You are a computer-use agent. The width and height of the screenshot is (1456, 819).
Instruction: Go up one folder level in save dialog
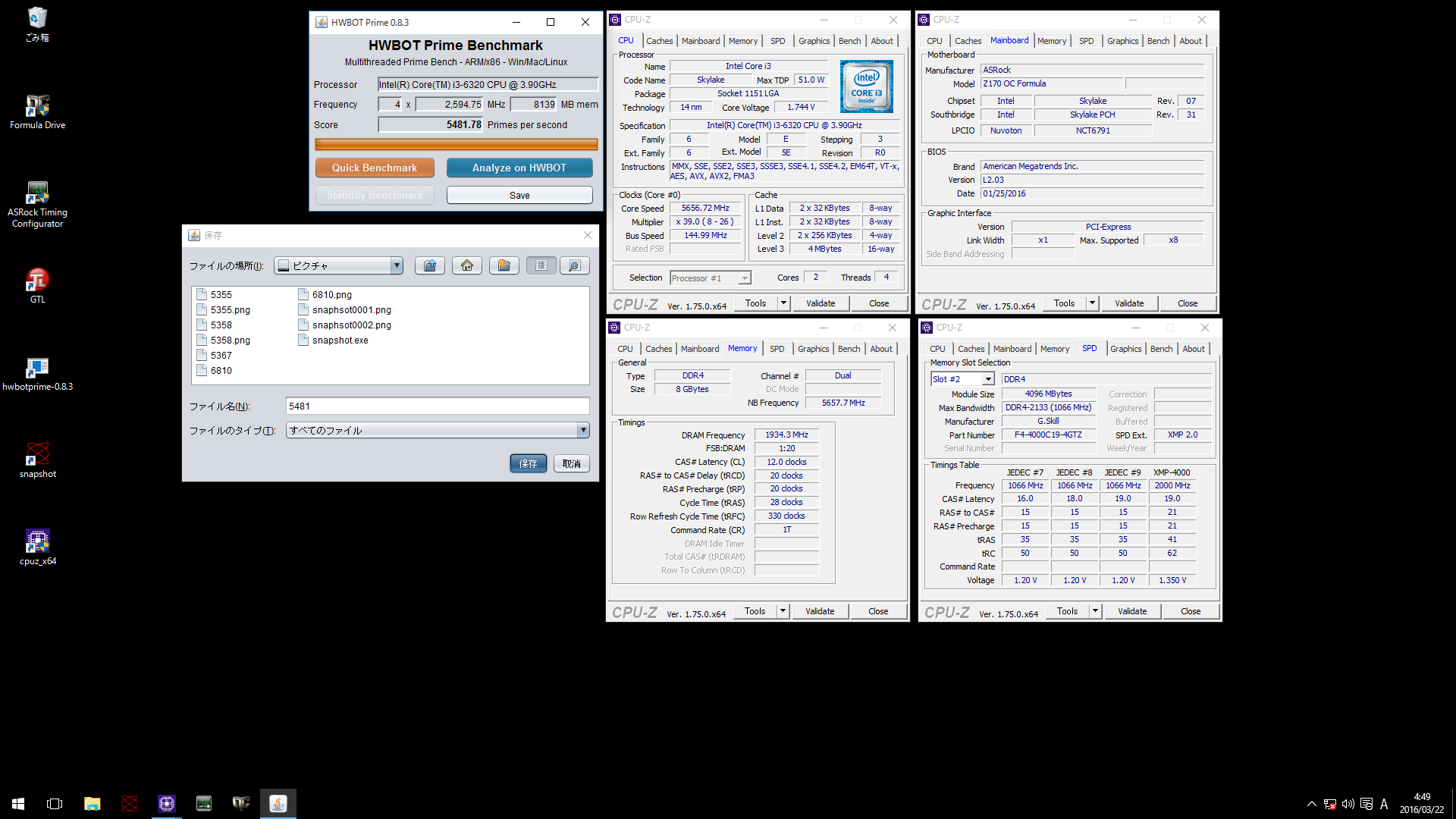click(x=430, y=265)
